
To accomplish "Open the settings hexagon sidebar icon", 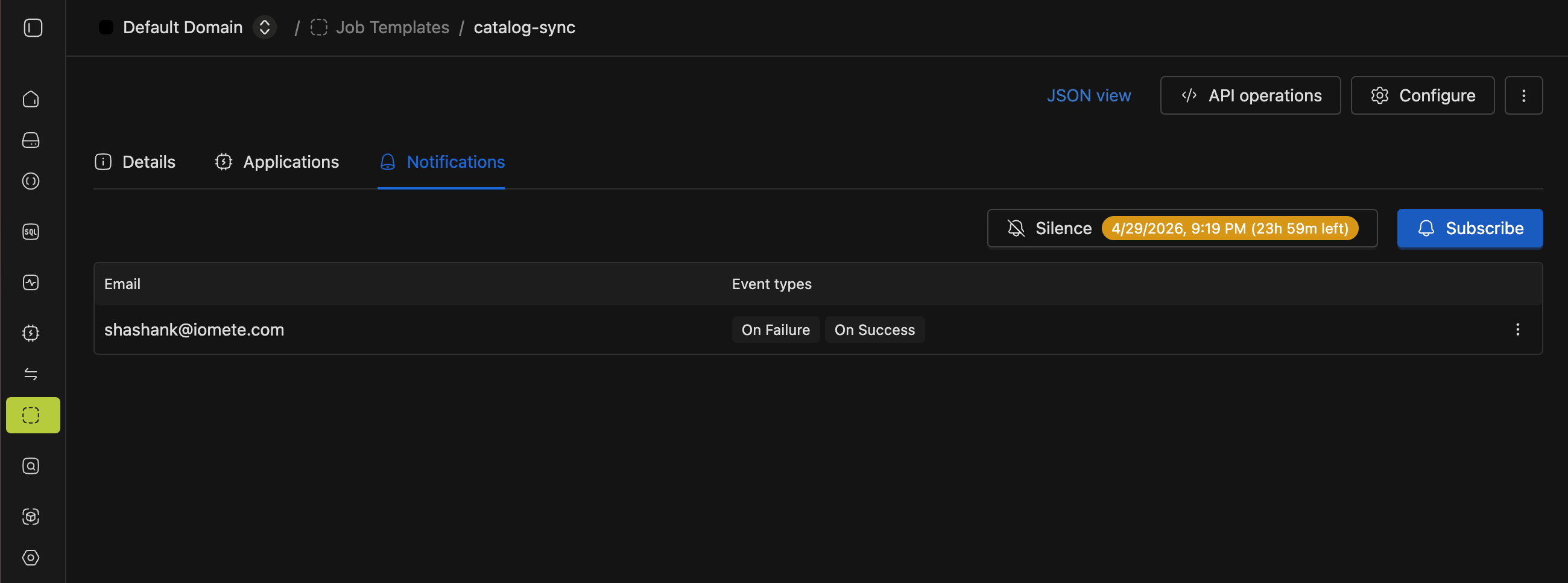I will 31,558.
